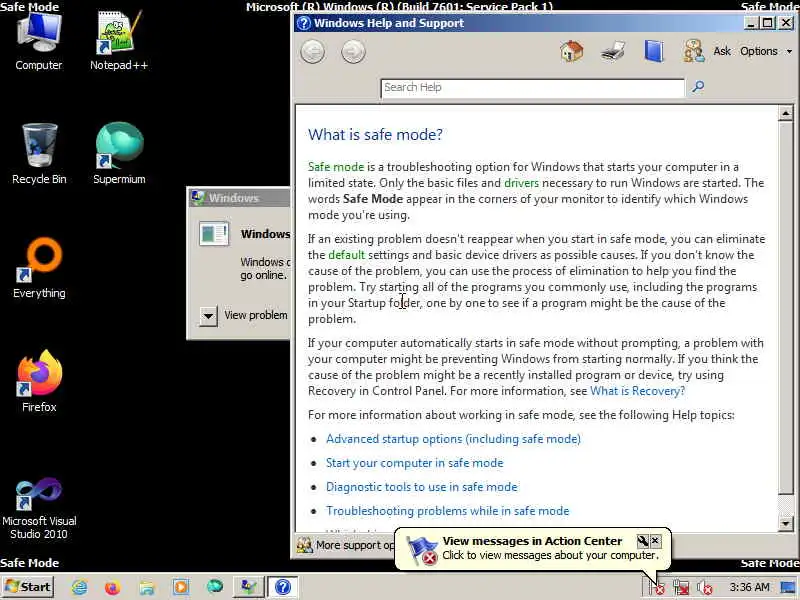Open the Options dropdown menu
Viewport: 800px width, 600px height.
click(x=766, y=51)
